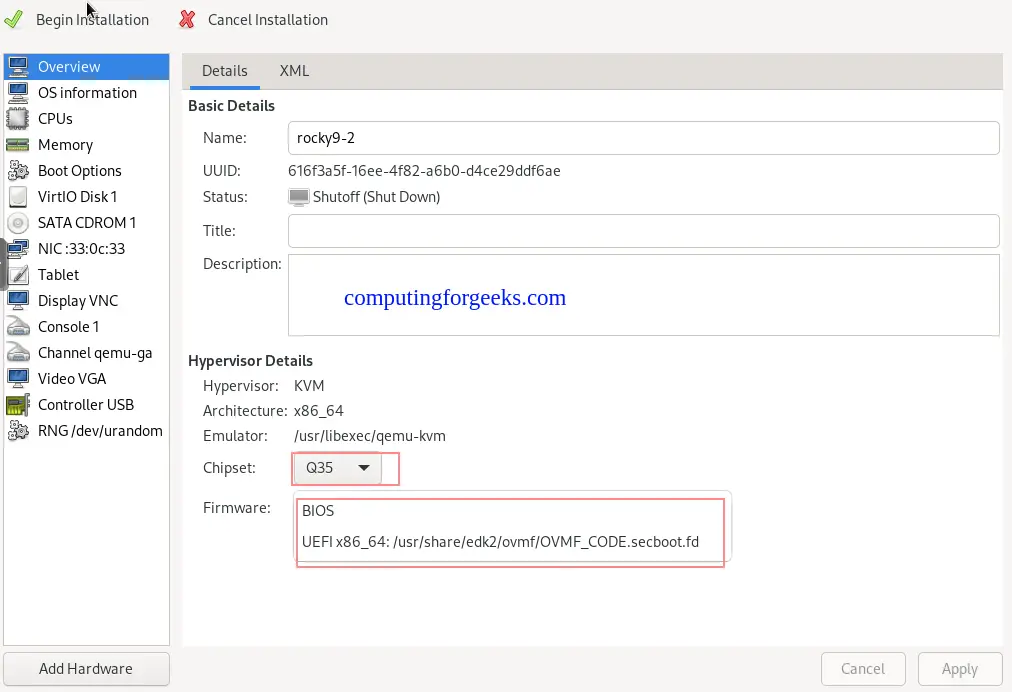1012x692 pixels.
Task: Select the Display VNC monitor icon
Action: pyautogui.click(x=18, y=300)
